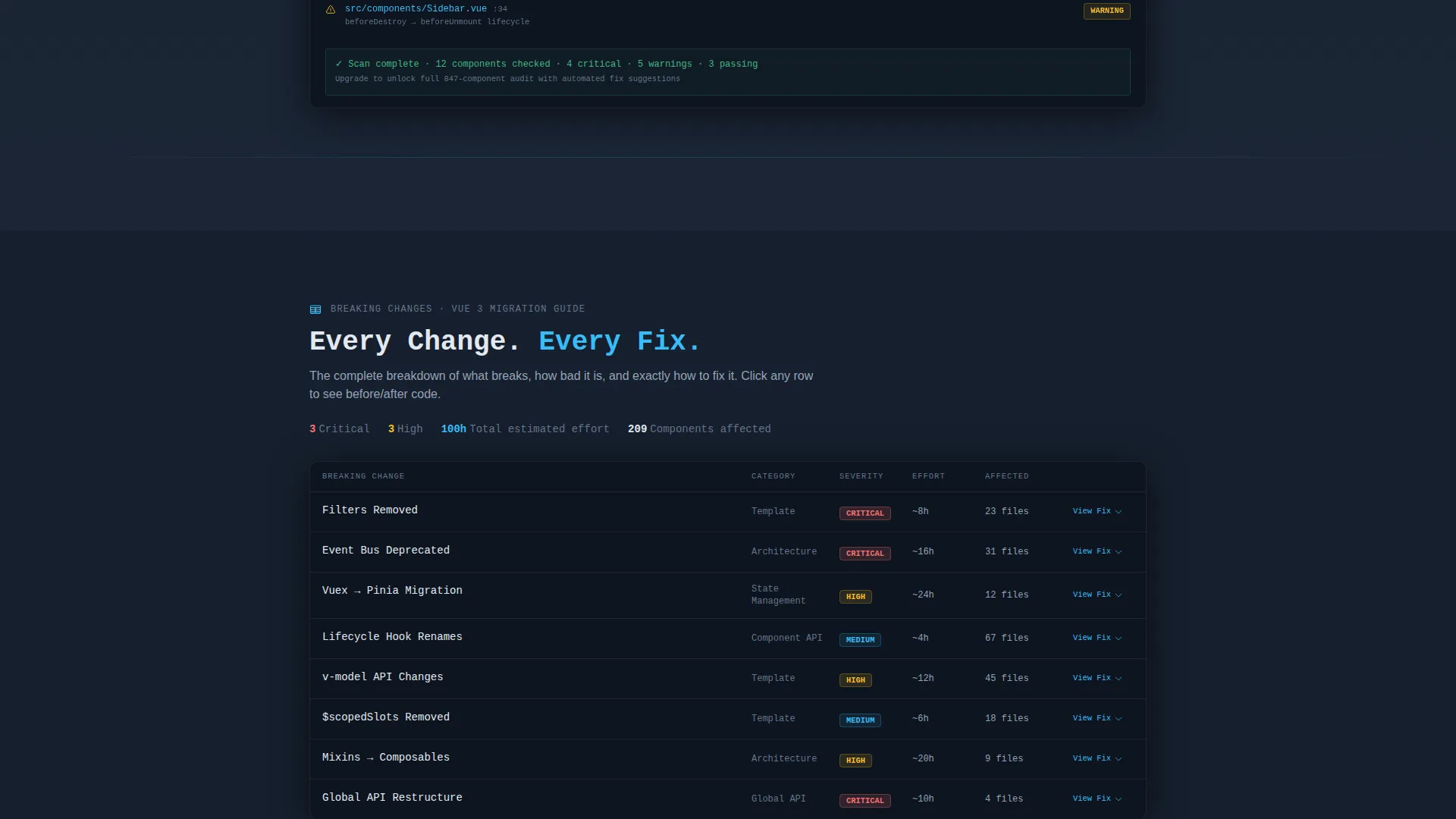This screenshot has height=819, width=1456.
Task: Expand View Fix for Global API Restructure
Action: (1097, 799)
